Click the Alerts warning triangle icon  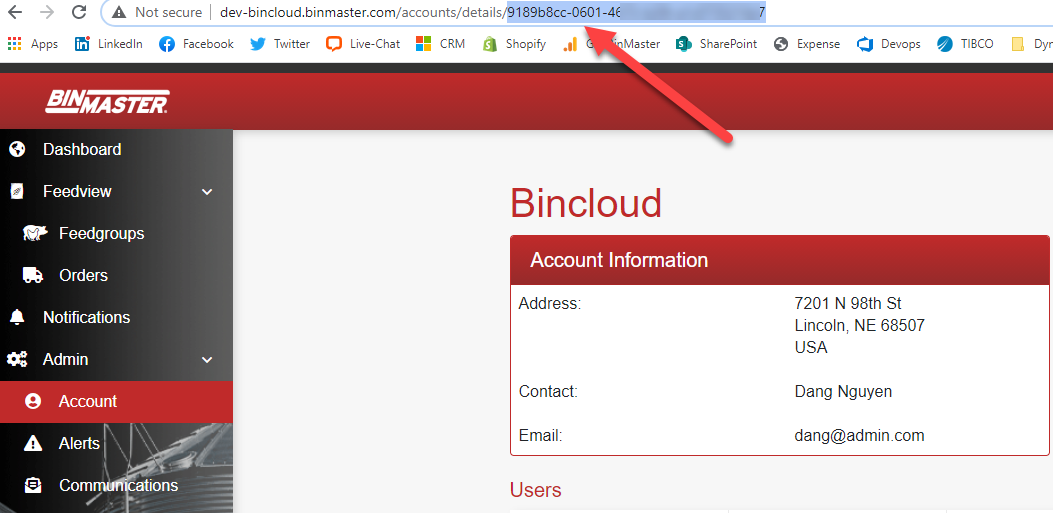tap(32, 443)
